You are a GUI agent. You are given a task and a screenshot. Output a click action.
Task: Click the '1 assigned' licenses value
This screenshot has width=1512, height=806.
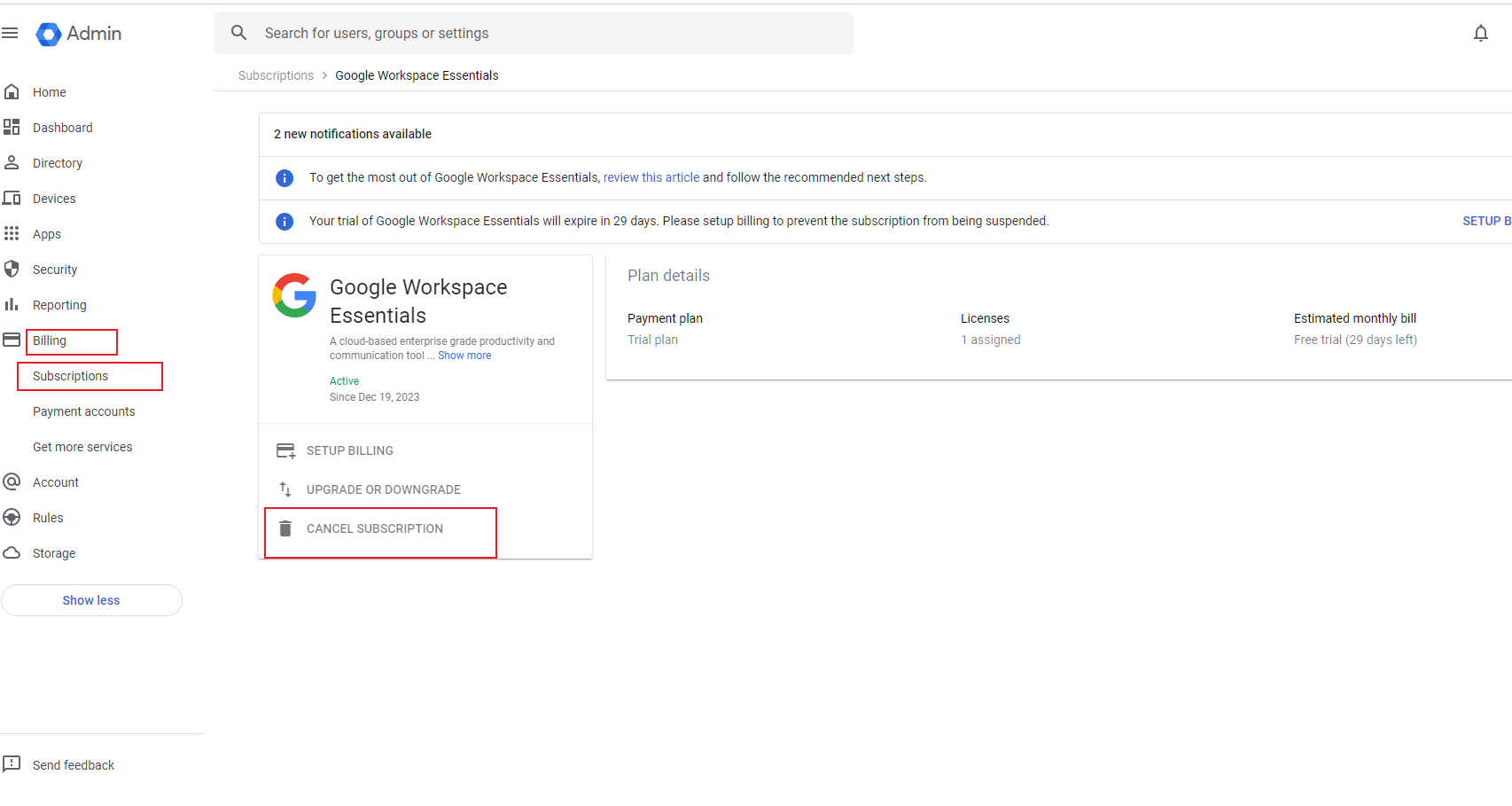pyautogui.click(x=991, y=340)
